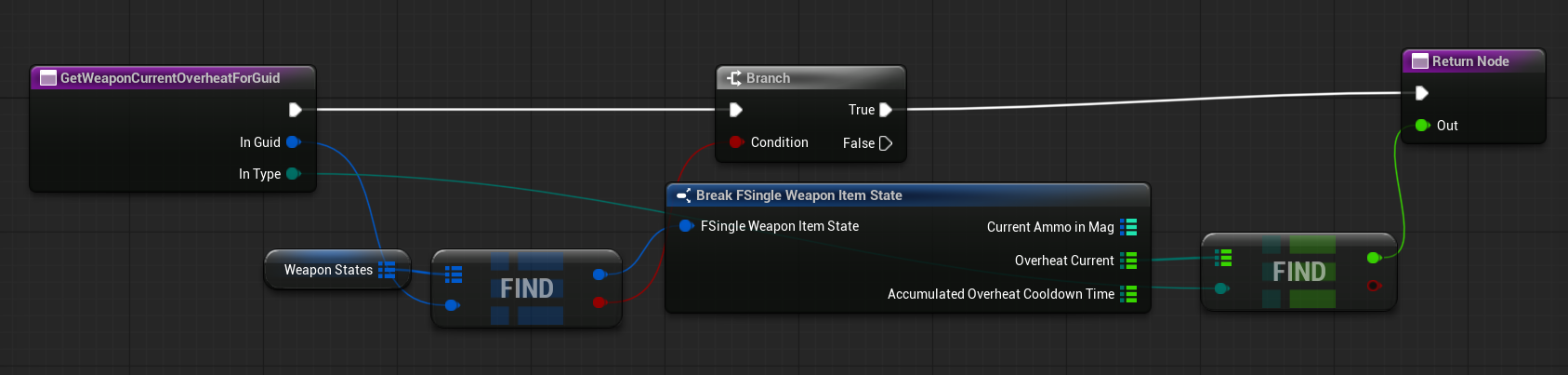Select the green FIND map node
This screenshot has width=1568, height=375.
pos(1298,272)
